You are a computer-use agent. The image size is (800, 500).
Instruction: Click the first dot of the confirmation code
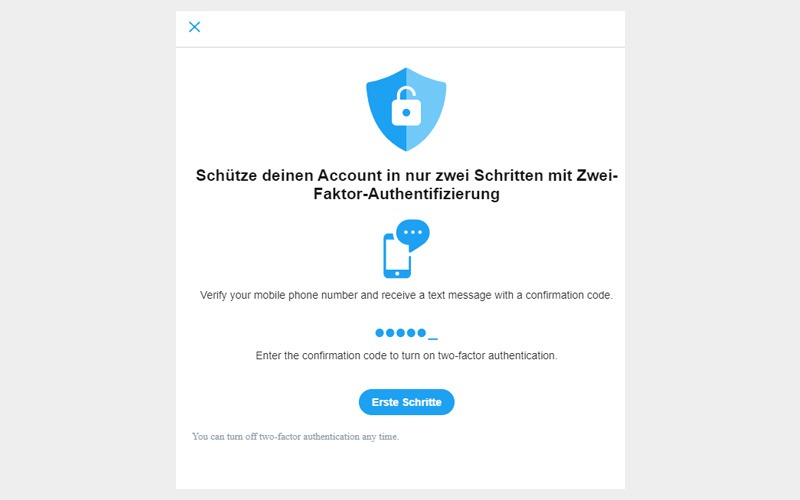coord(380,333)
